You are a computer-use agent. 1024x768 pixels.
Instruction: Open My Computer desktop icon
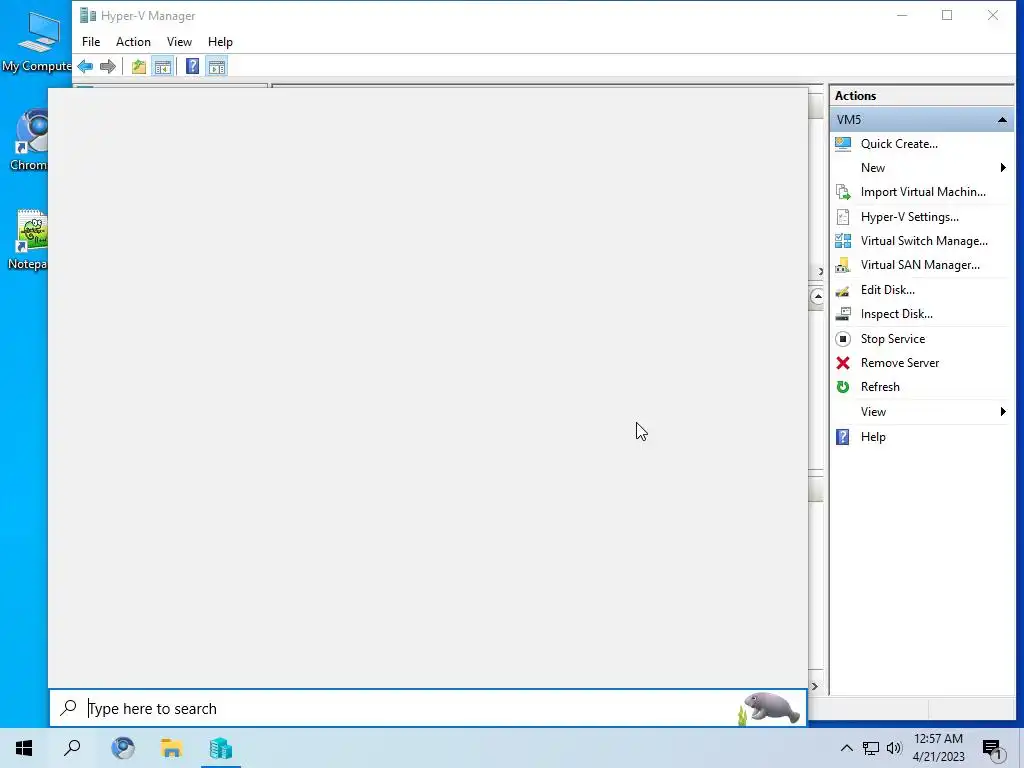pos(37,41)
